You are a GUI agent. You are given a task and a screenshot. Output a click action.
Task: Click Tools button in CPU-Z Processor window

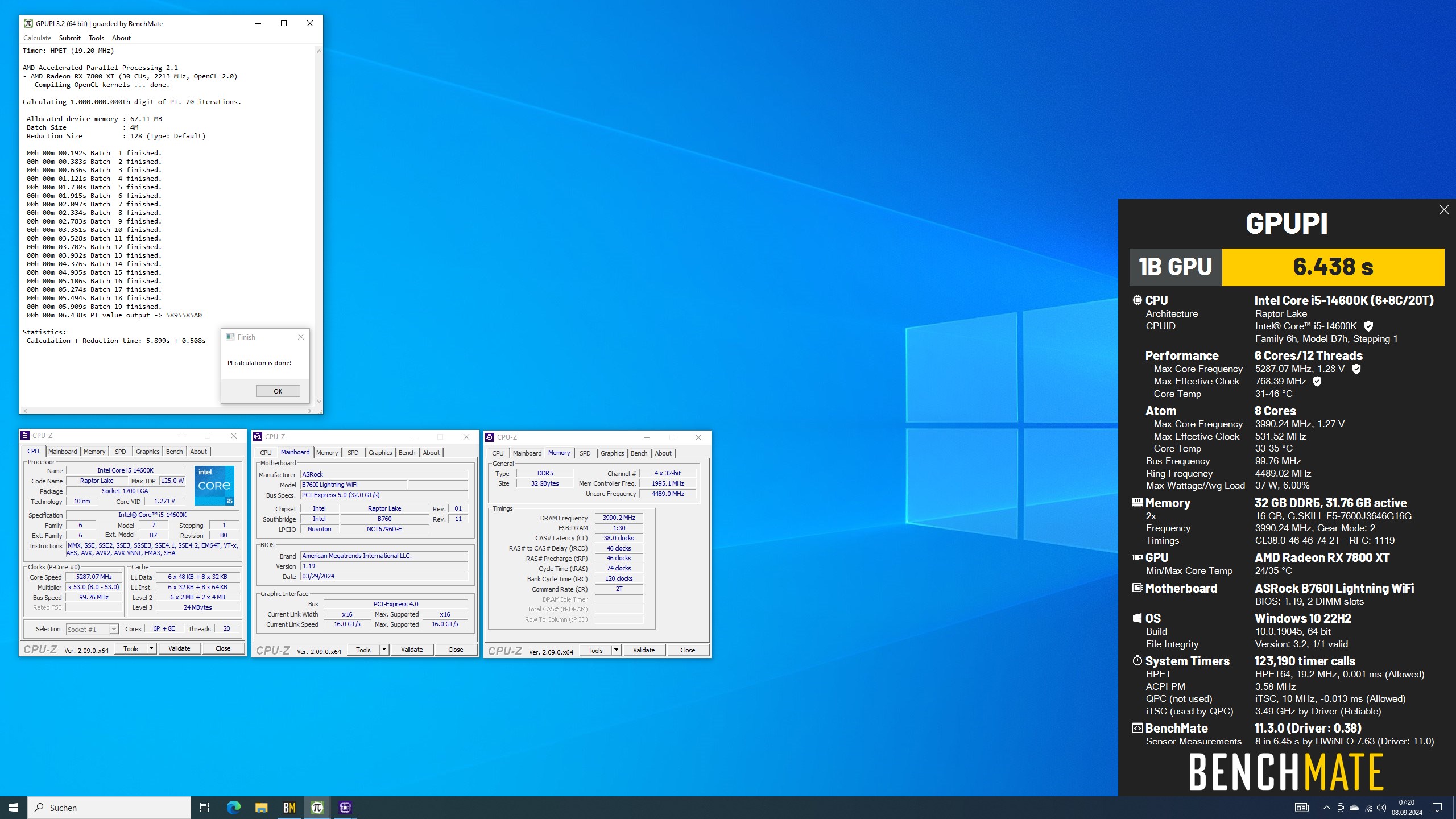click(131, 648)
